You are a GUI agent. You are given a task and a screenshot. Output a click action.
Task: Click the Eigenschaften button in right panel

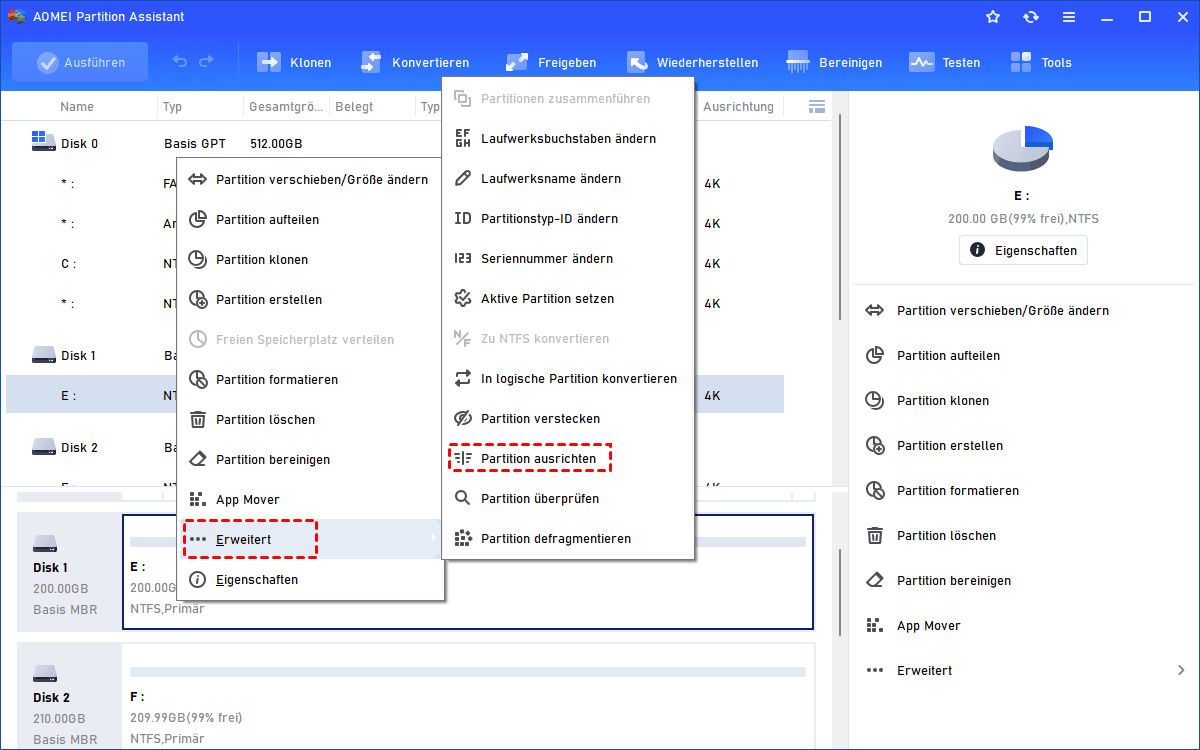coord(1023,251)
